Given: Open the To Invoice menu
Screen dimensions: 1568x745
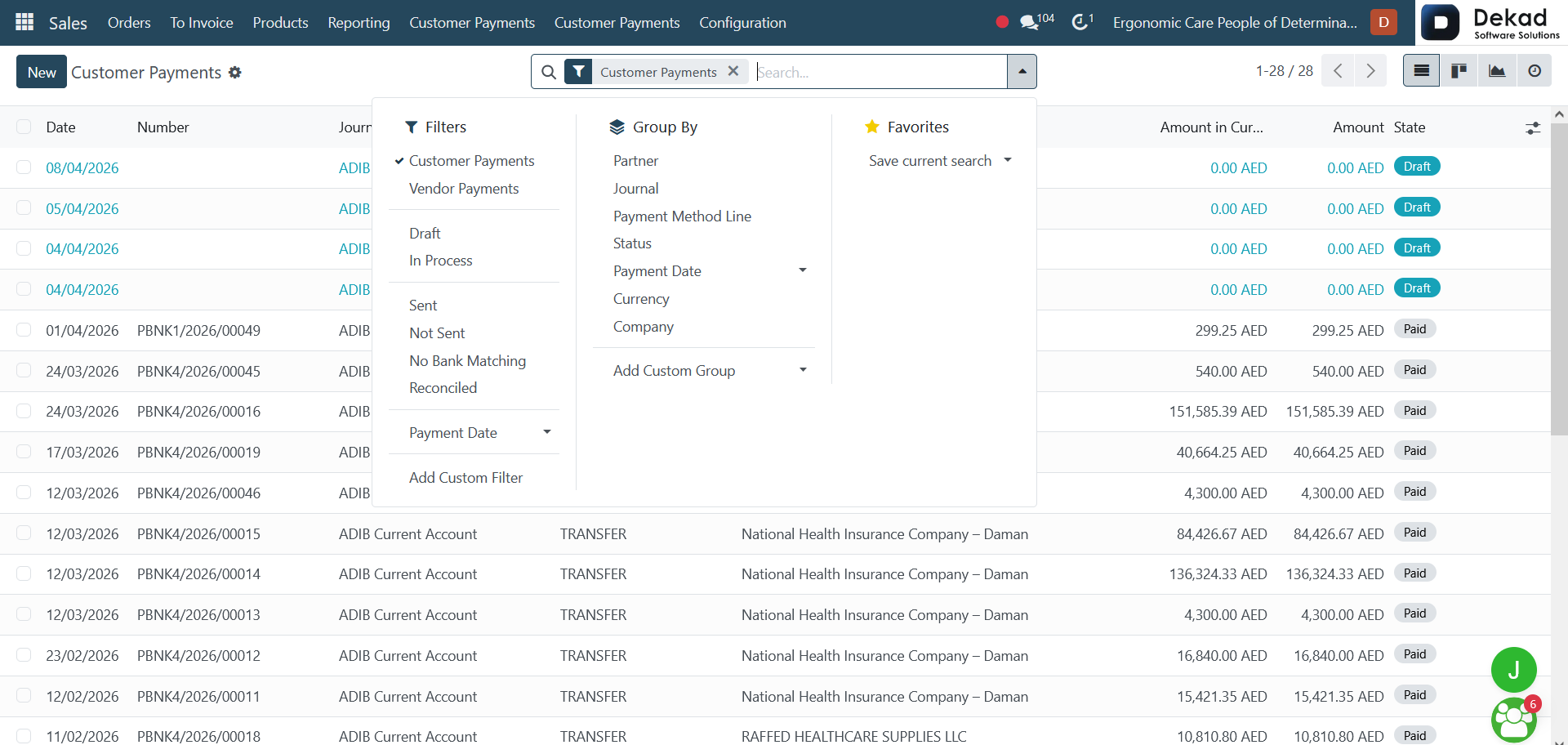Looking at the screenshot, I should (202, 23).
